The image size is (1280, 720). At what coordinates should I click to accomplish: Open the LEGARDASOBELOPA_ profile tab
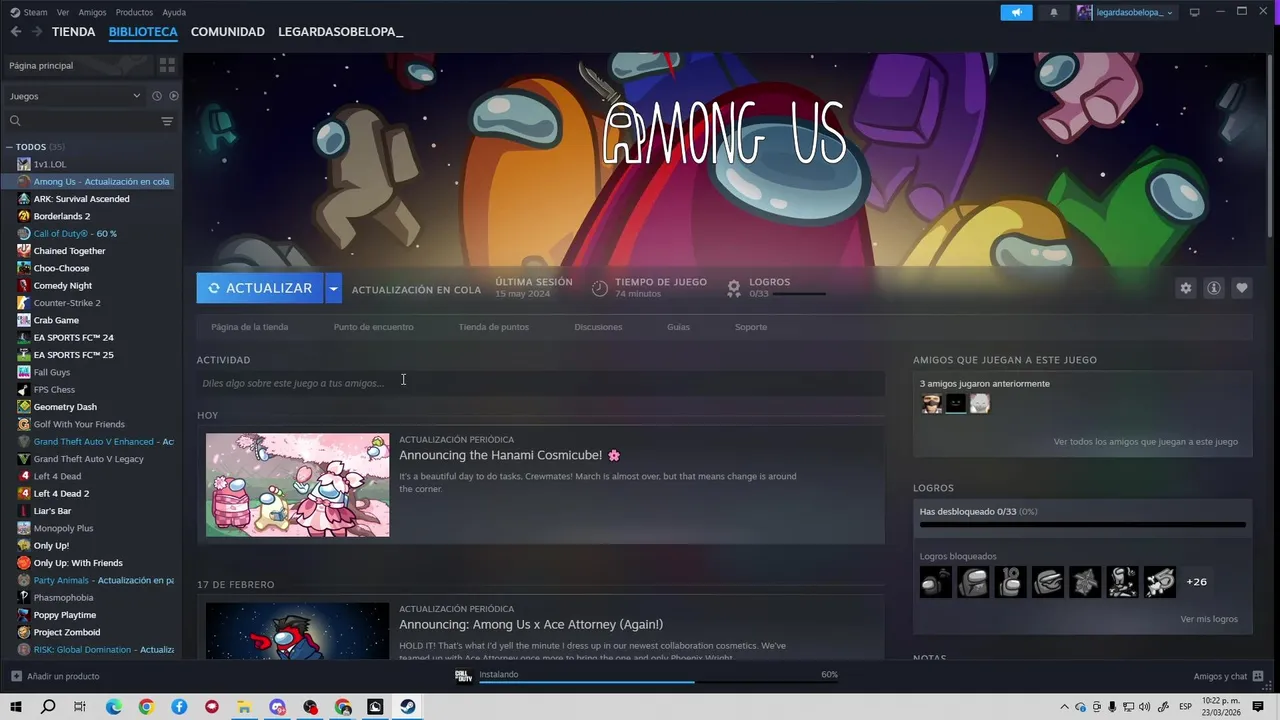tap(341, 32)
